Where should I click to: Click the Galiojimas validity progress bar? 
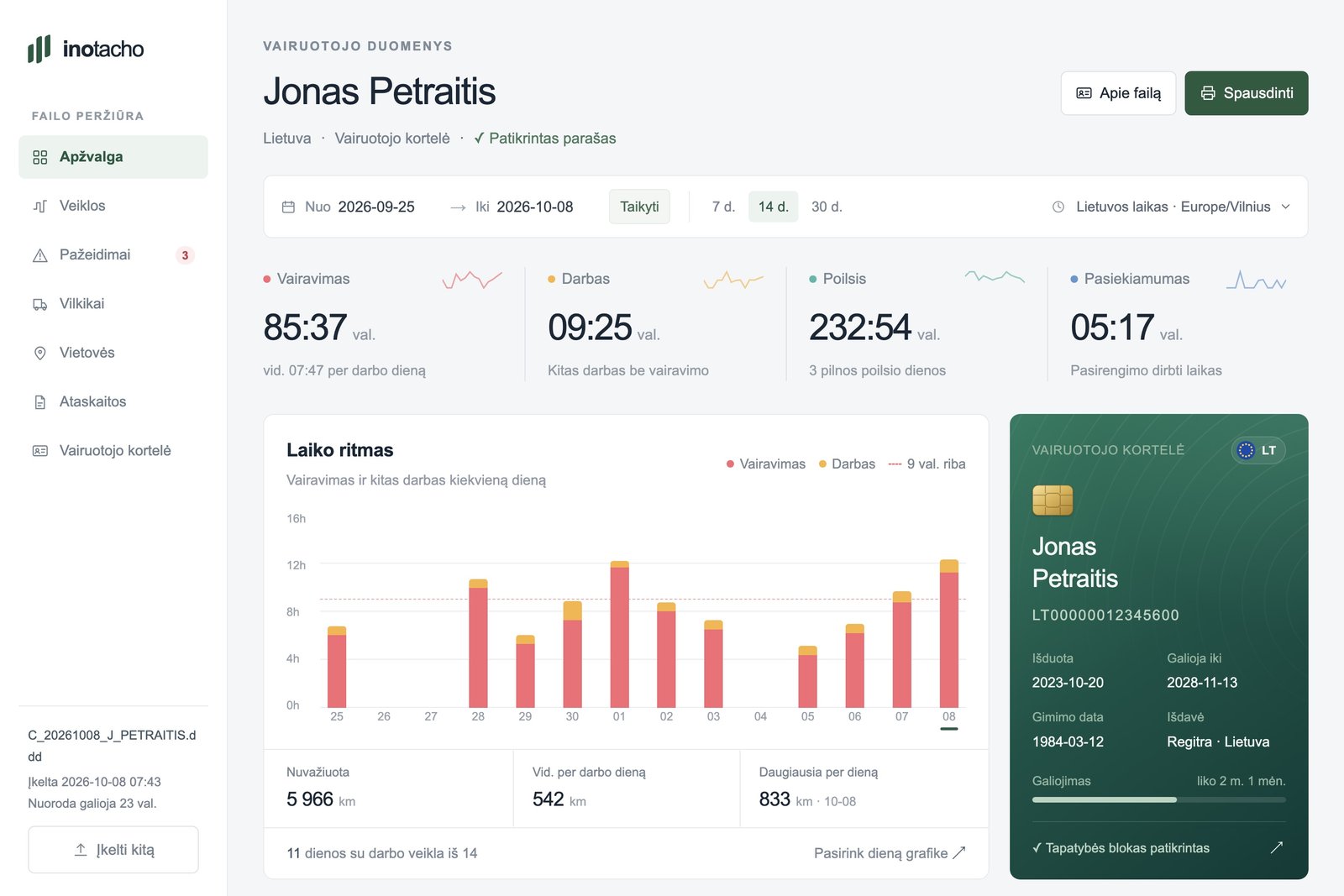click(x=1158, y=799)
